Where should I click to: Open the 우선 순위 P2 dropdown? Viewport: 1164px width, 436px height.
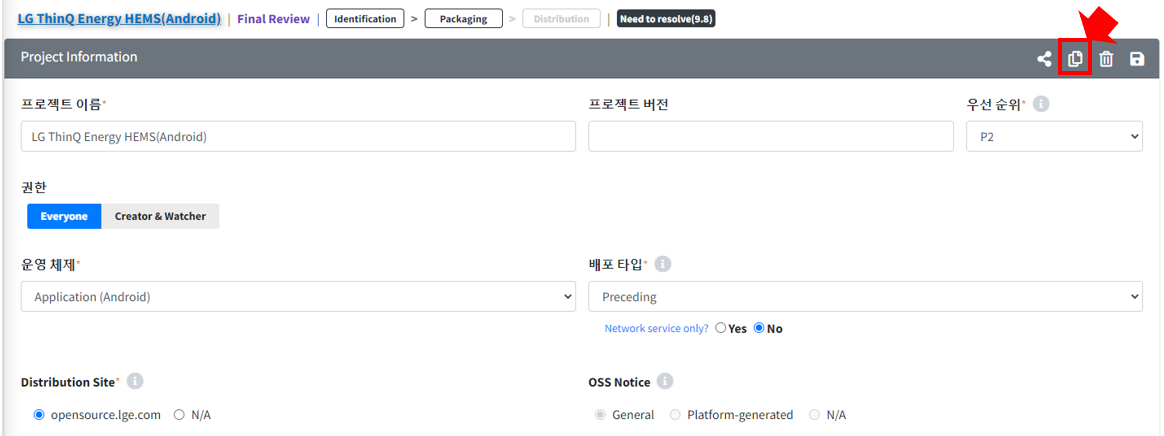point(1054,137)
